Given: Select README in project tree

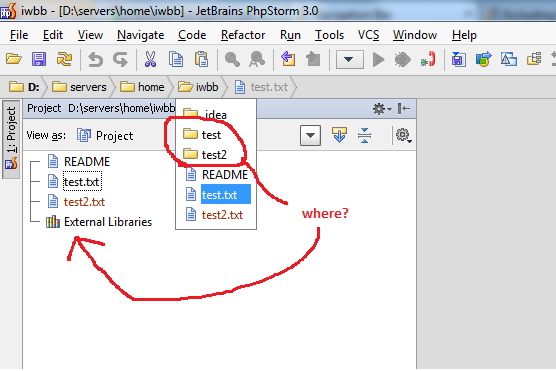Looking at the screenshot, I should 79,162.
